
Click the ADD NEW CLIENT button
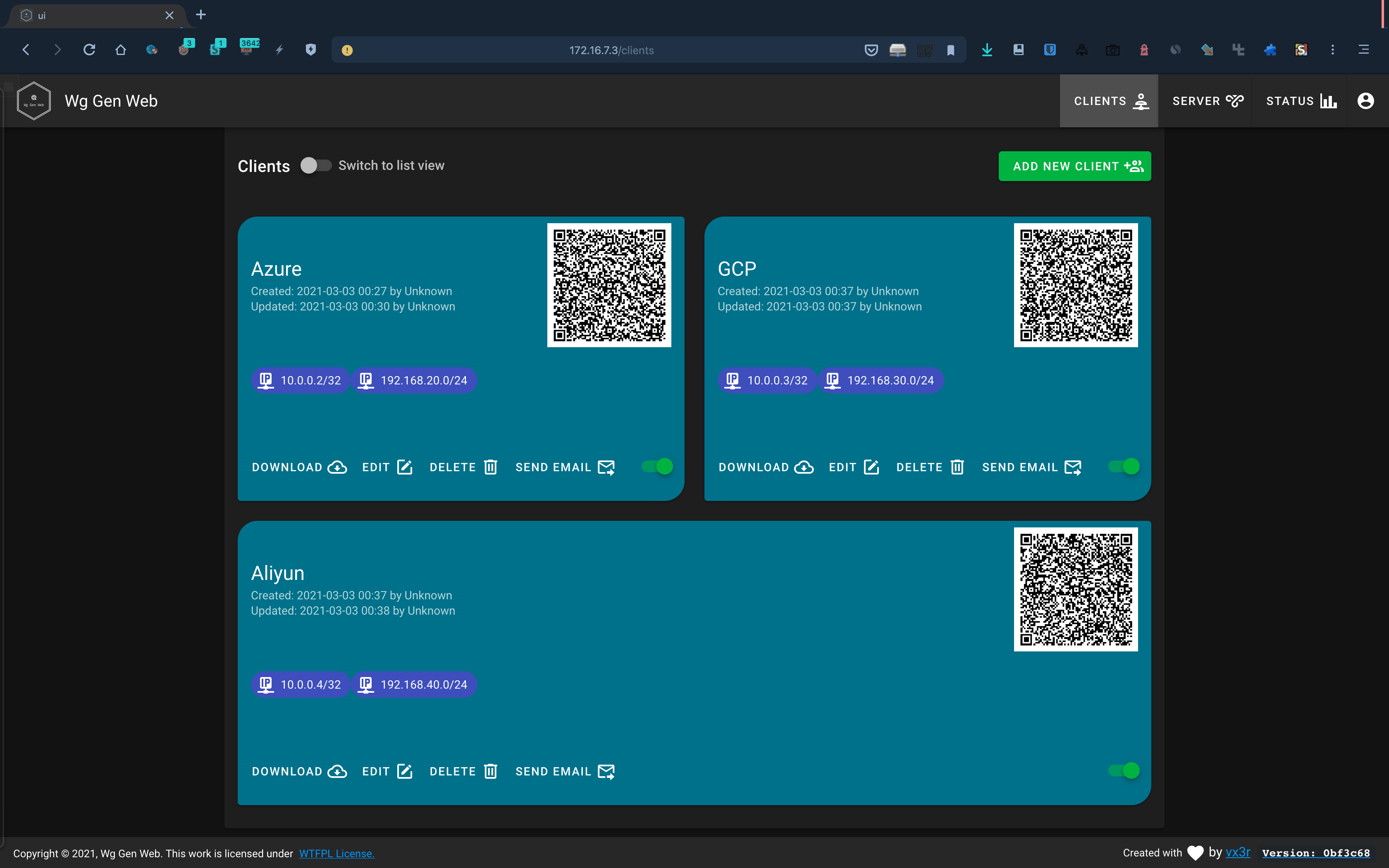coord(1074,166)
